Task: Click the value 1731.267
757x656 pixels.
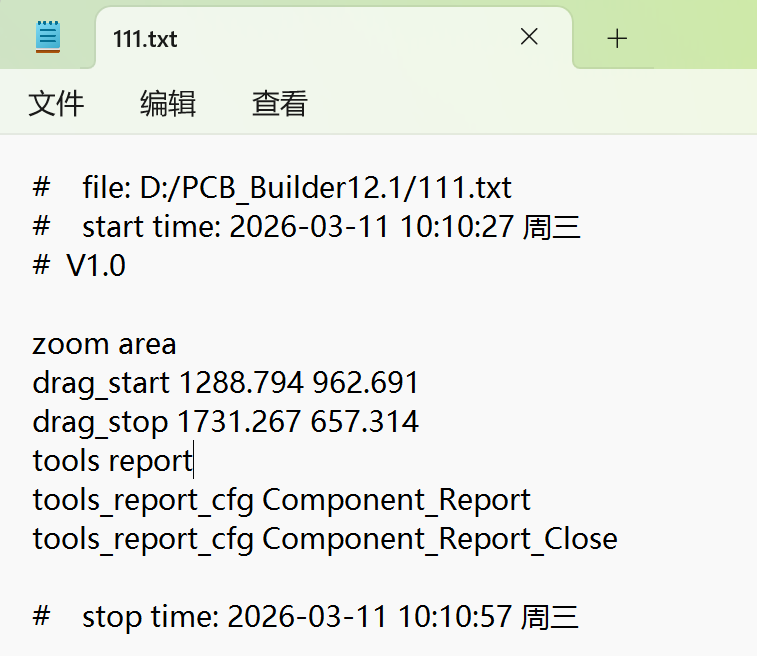Action: [x=239, y=422]
